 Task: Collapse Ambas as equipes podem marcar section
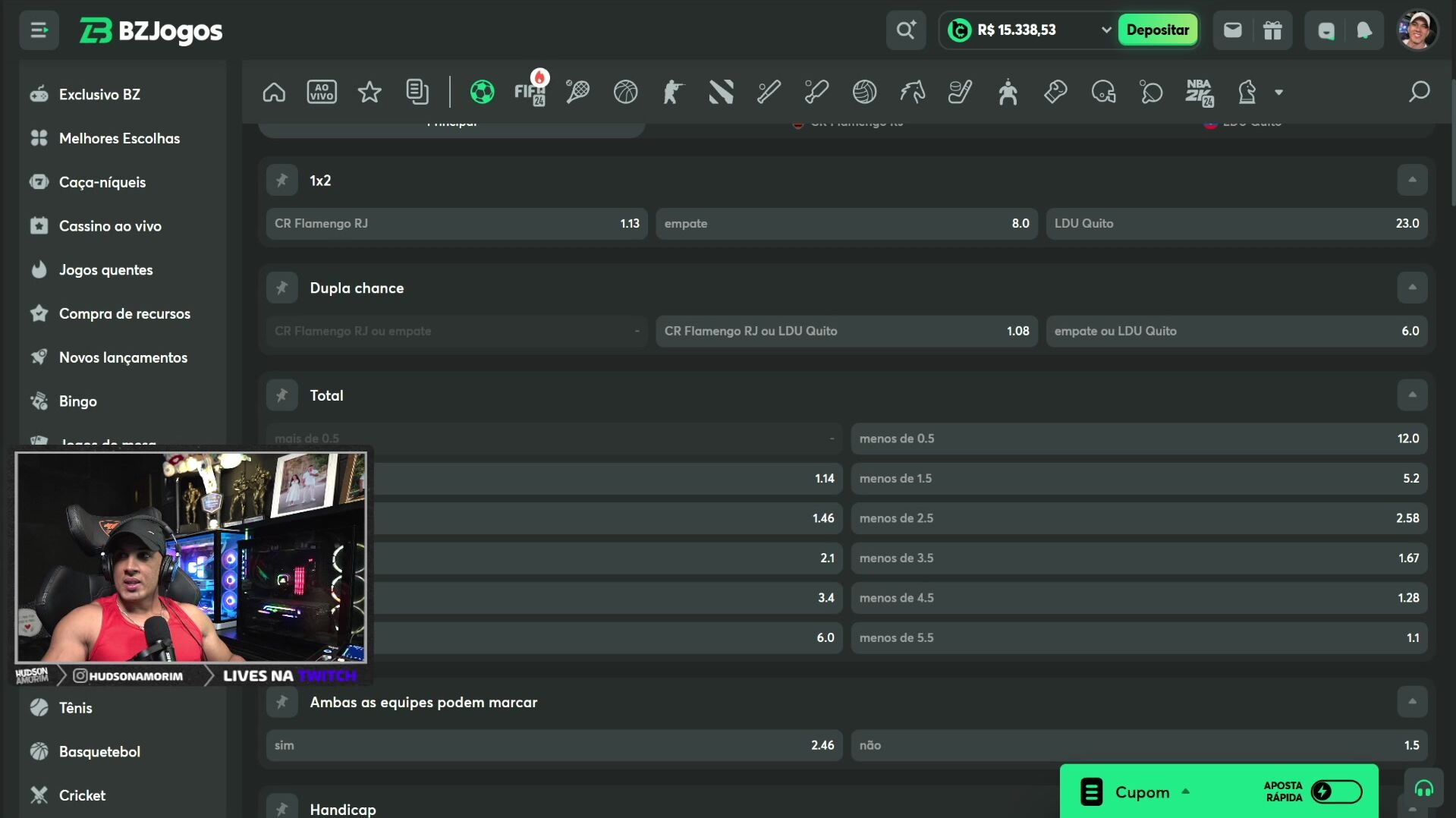click(1412, 703)
